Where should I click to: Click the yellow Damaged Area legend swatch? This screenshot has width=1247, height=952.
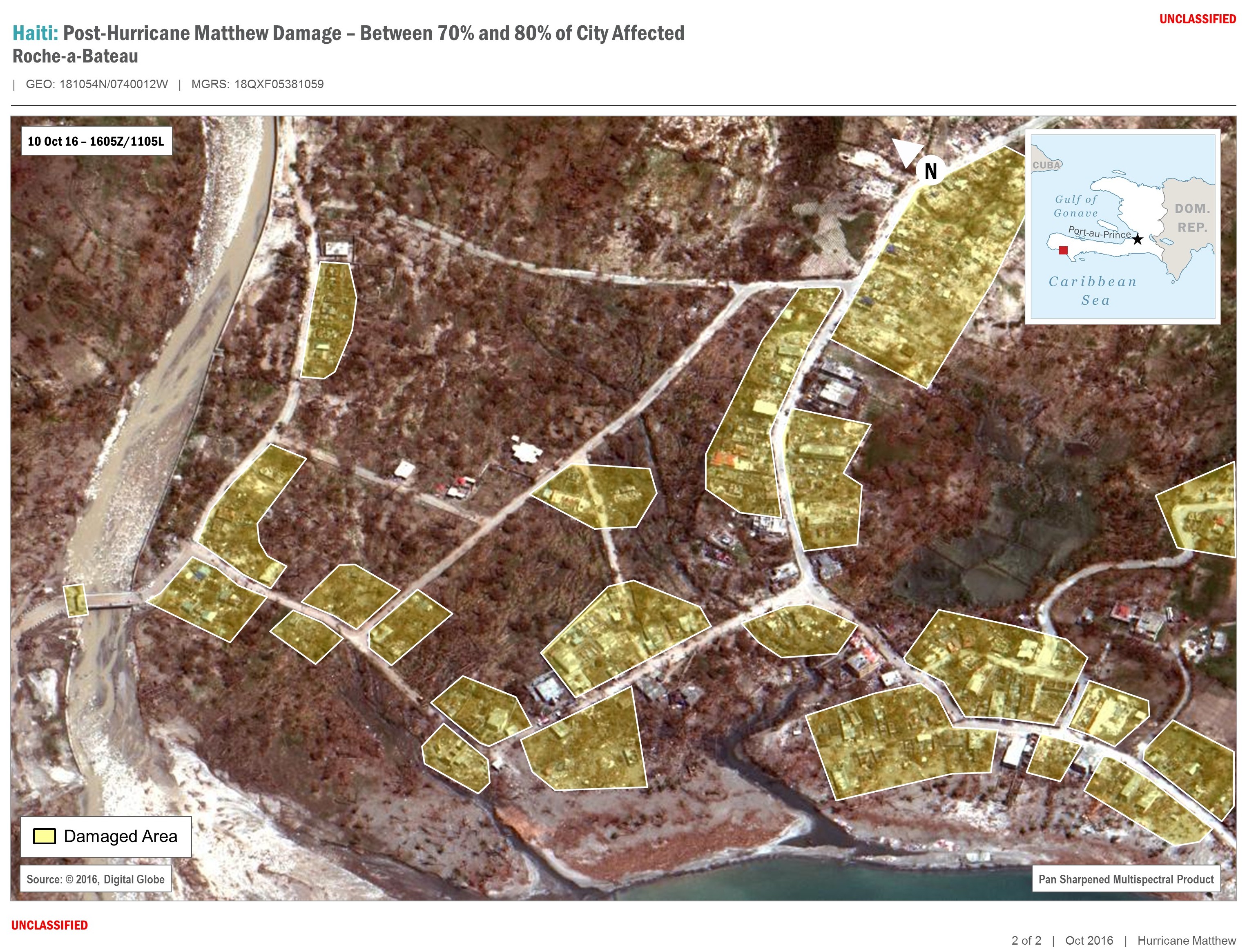pyautogui.click(x=44, y=836)
